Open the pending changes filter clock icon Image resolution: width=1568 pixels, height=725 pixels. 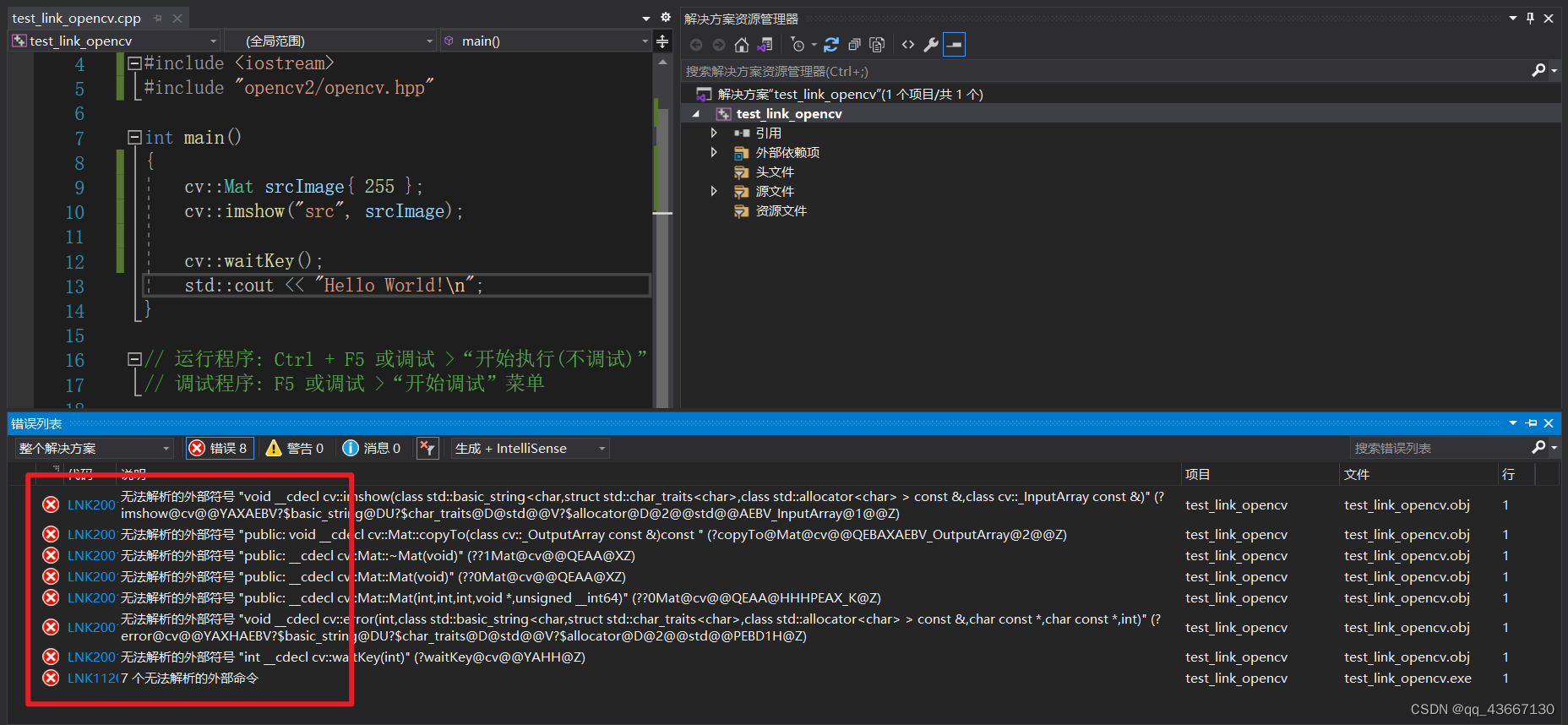798,45
